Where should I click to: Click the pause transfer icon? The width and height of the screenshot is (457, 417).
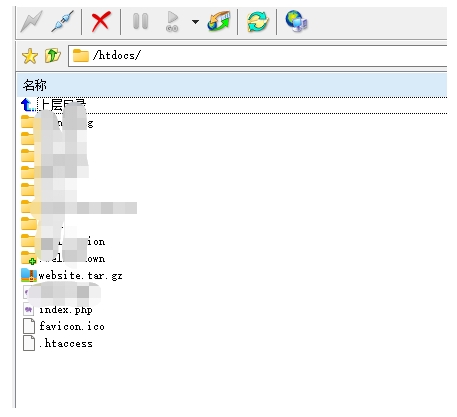coord(140,21)
